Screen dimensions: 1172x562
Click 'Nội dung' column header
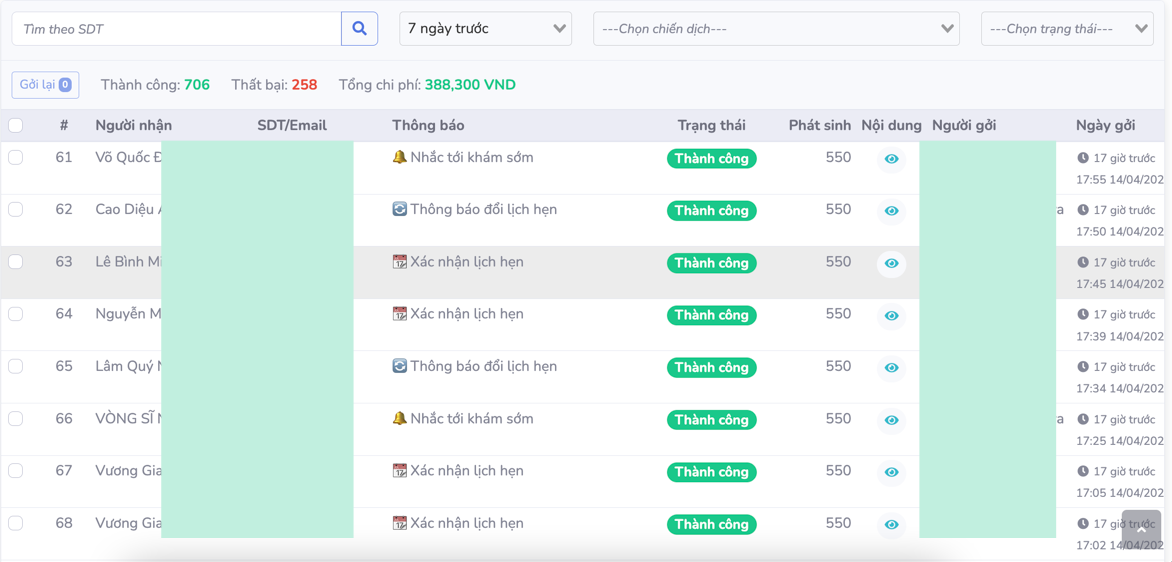[x=891, y=126]
